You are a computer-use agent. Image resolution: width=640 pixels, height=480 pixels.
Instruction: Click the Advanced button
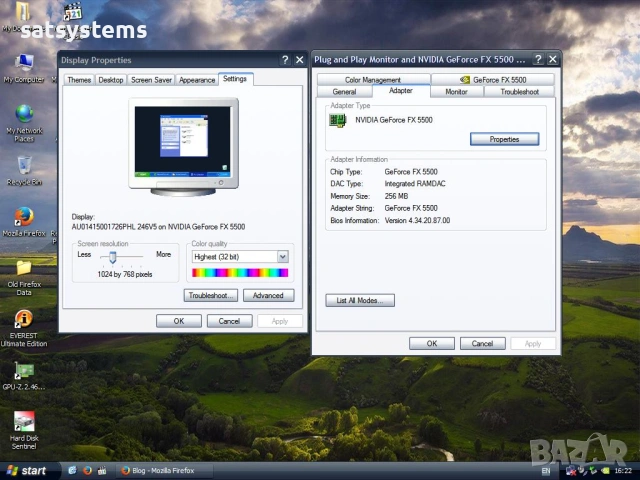[268, 296]
